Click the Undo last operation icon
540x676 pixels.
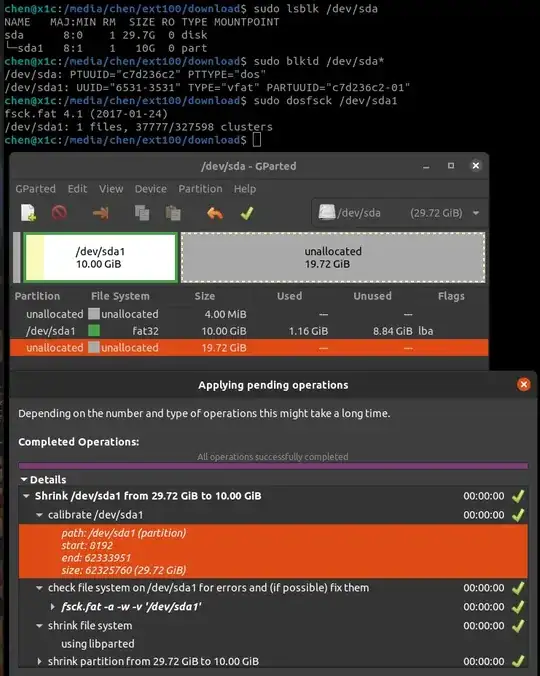point(215,213)
